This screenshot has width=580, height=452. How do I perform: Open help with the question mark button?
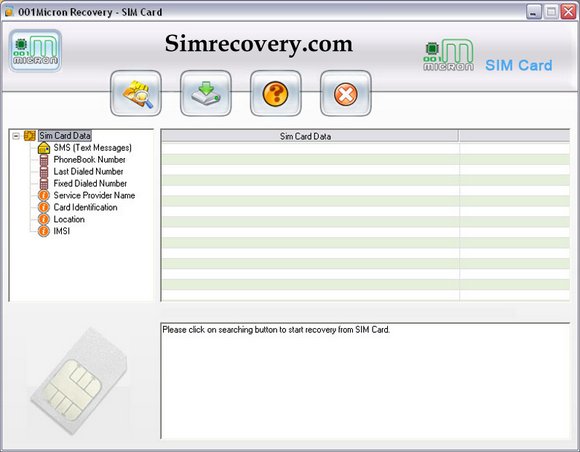[x=276, y=93]
